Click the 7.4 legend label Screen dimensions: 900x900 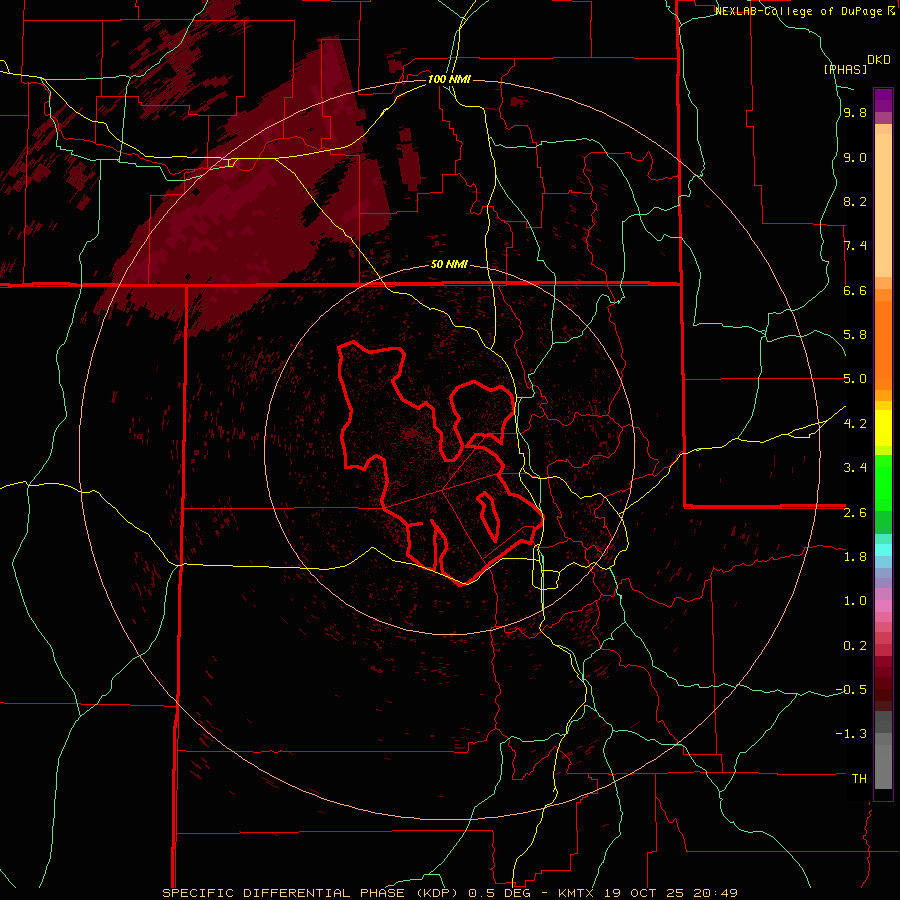coord(855,246)
